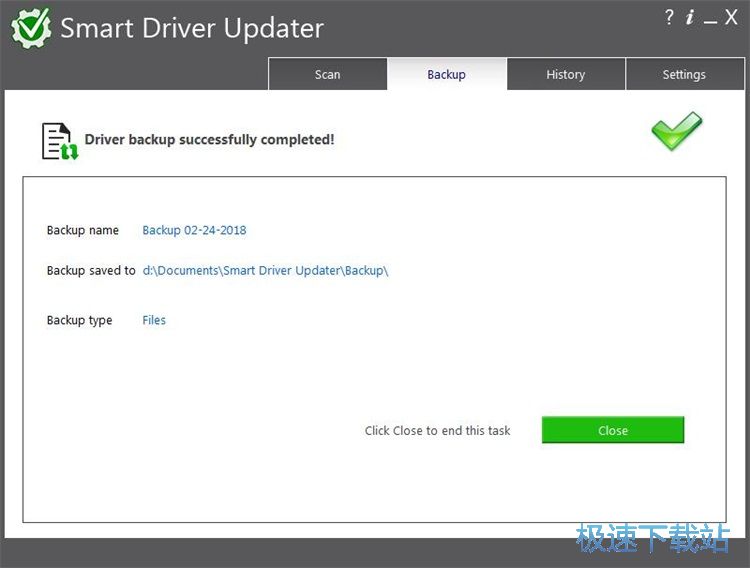Open the History tab
The height and width of the screenshot is (568, 750).
(565, 74)
